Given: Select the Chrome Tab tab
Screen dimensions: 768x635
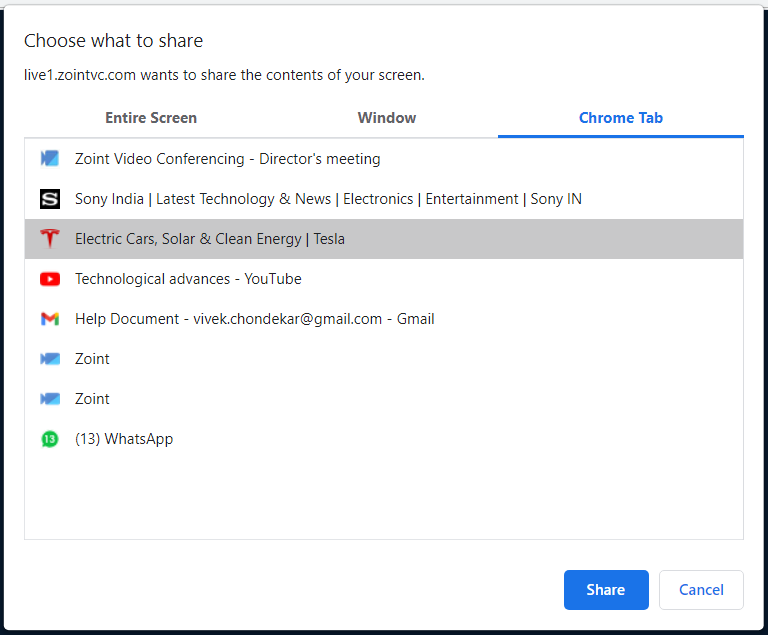Looking at the screenshot, I should click(621, 118).
